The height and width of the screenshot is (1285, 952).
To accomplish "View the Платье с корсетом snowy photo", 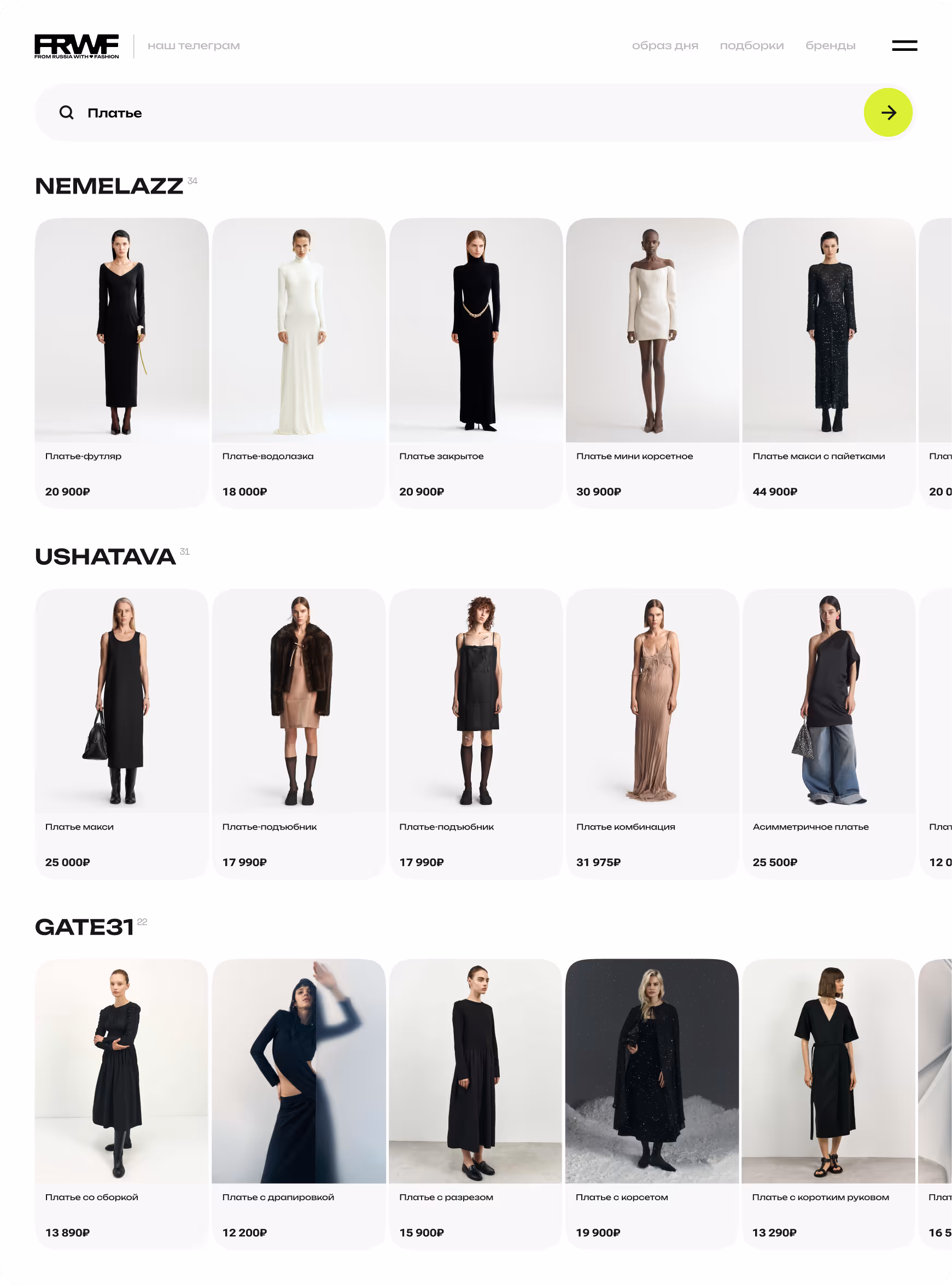I will click(x=652, y=1071).
